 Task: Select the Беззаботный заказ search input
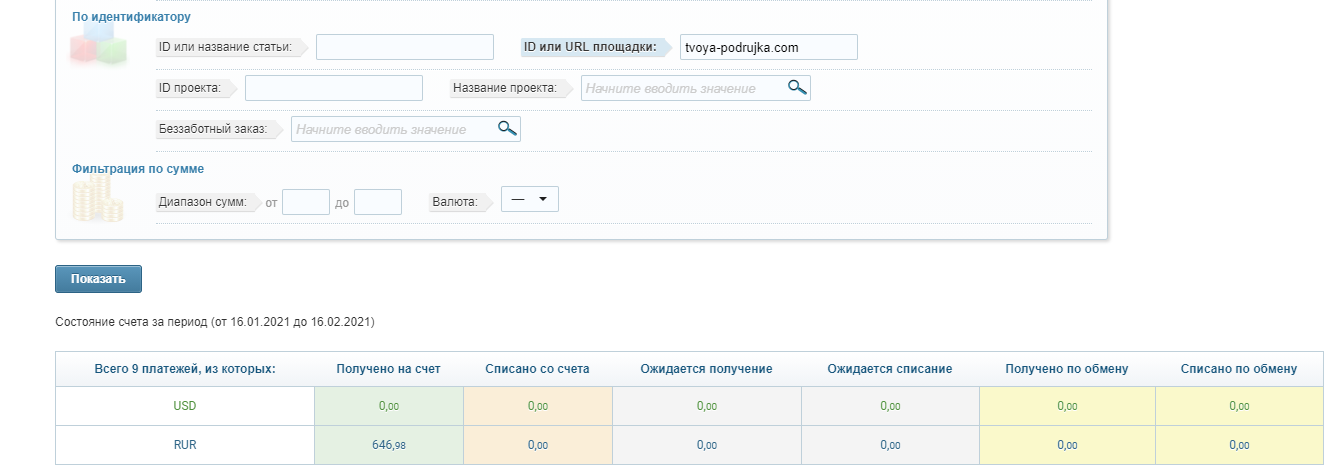click(393, 129)
